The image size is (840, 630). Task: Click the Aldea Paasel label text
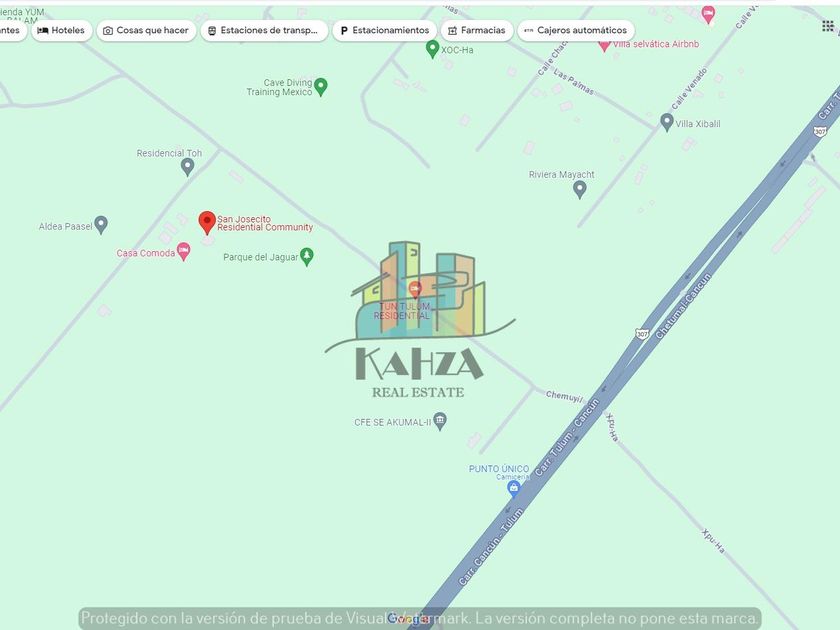pyautogui.click(x=65, y=227)
